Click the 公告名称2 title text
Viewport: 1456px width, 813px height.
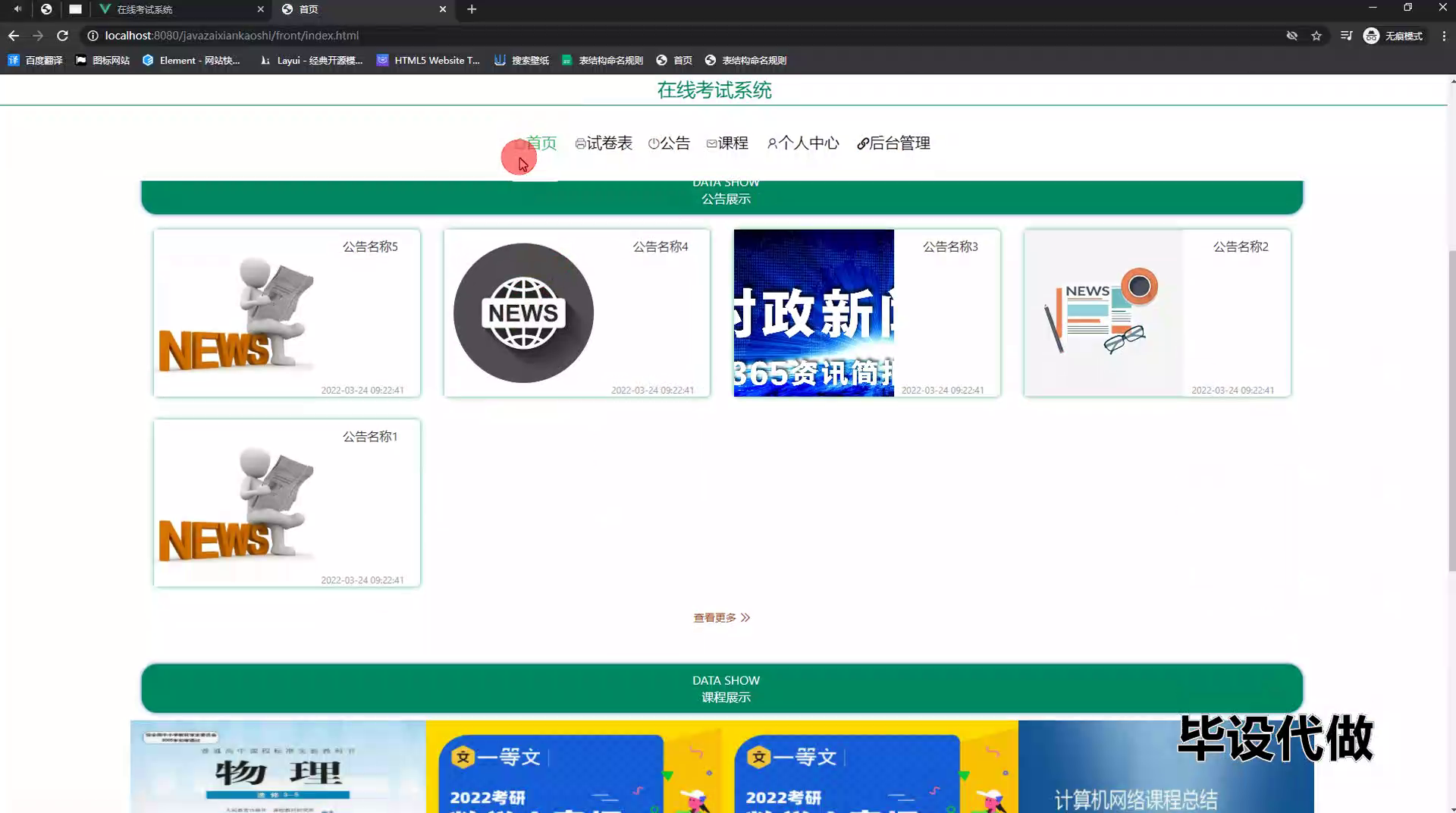pyautogui.click(x=1241, y=246)
